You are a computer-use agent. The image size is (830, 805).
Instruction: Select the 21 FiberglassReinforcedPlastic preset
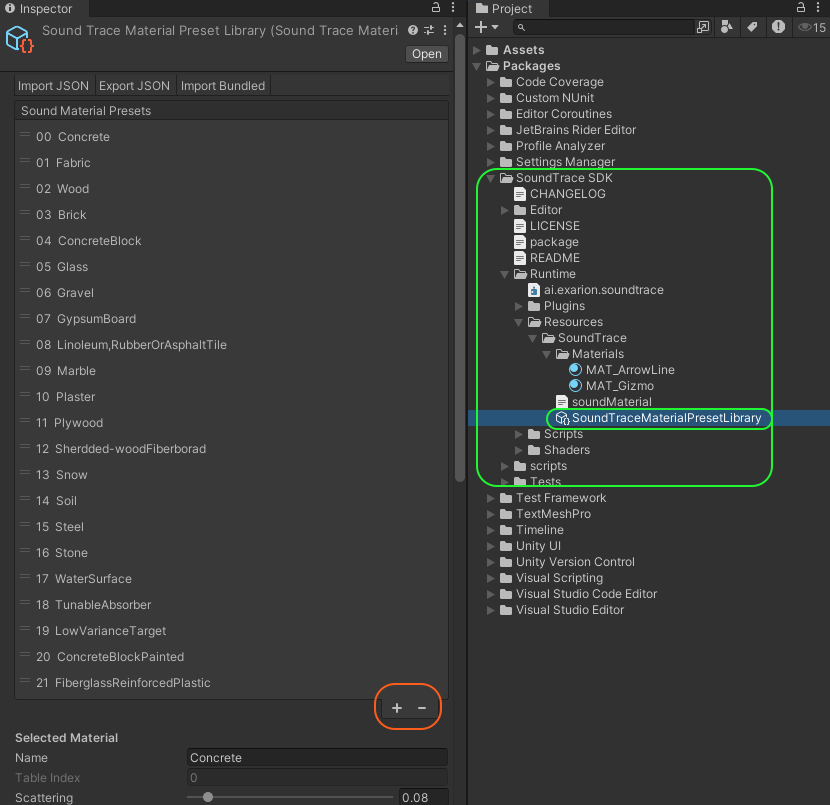pos(232,683)
